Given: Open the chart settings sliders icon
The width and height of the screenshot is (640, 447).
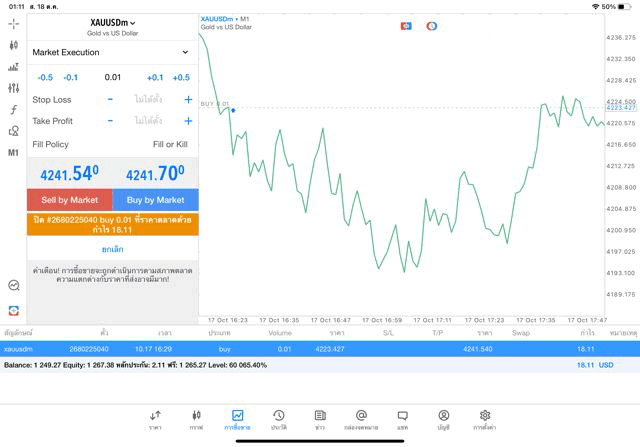Looking at the screenshot, I should [x=13, y=89].
